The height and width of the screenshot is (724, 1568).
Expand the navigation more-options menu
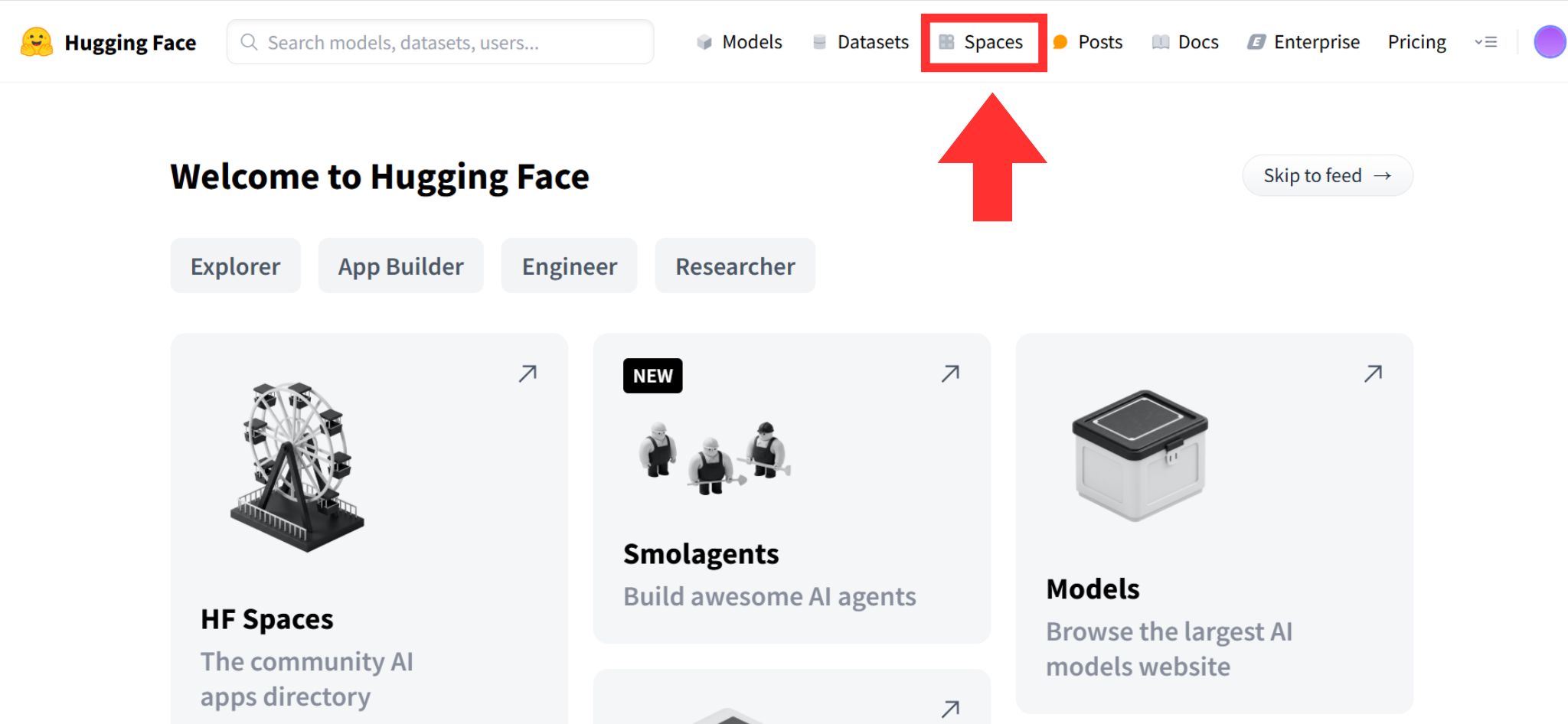click(x=1485, y=42)
